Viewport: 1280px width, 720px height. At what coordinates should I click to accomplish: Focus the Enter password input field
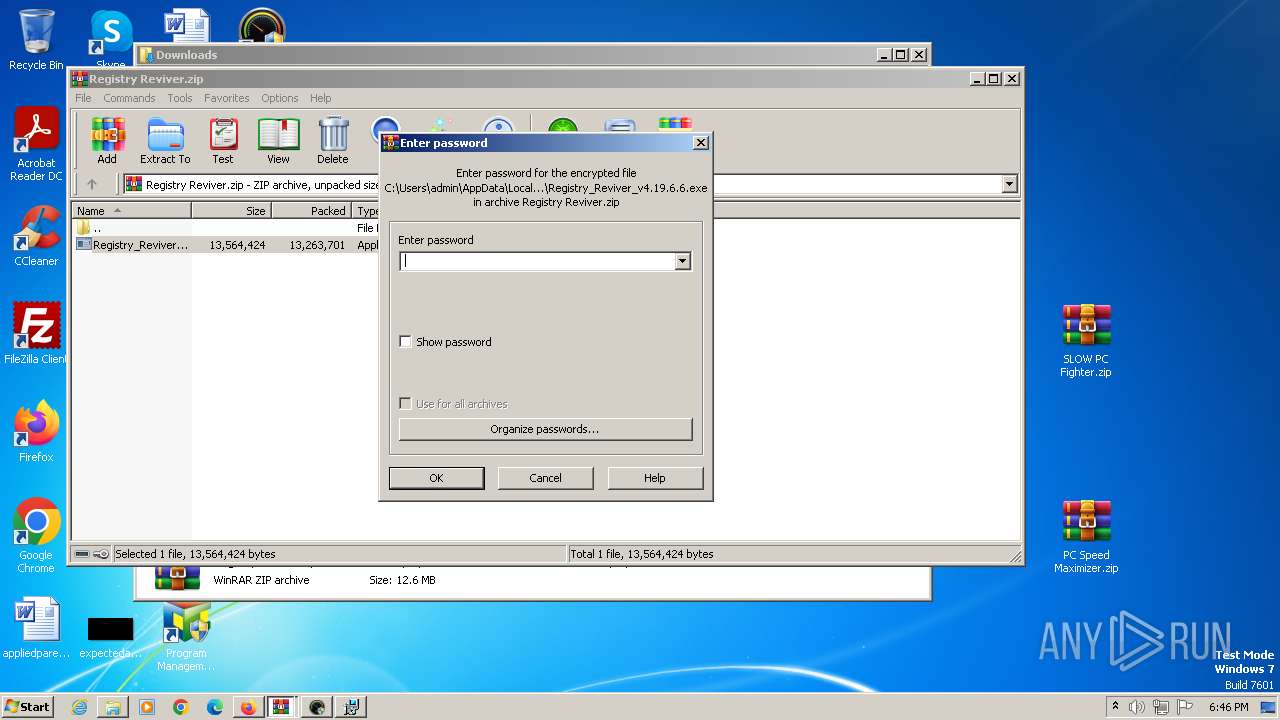point(537,261)
